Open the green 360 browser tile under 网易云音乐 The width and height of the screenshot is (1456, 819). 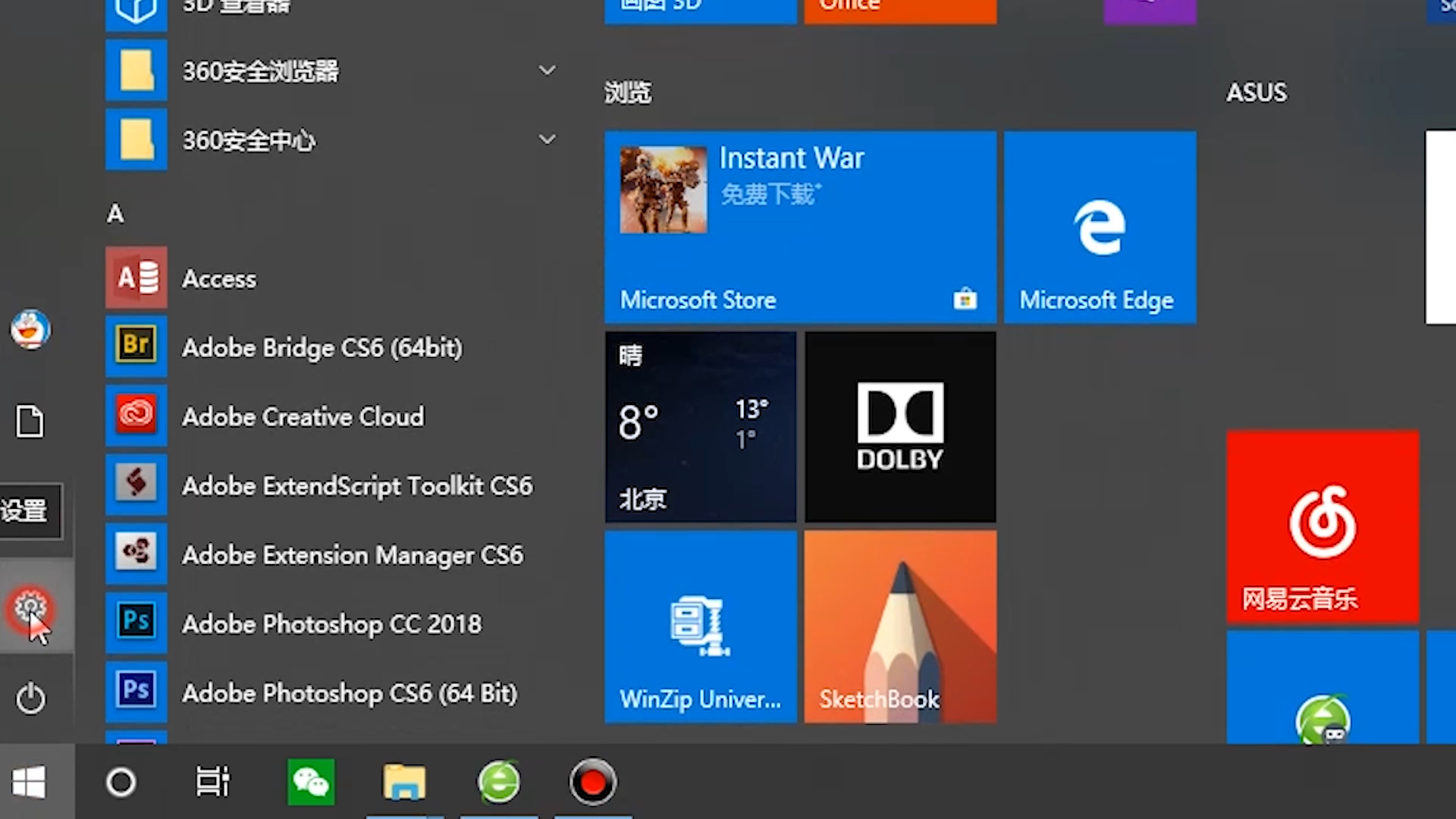click(1323, 687)
